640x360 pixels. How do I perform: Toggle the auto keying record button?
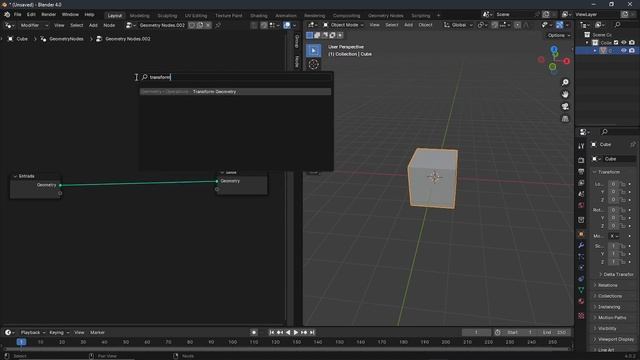[x=253, y=333]
